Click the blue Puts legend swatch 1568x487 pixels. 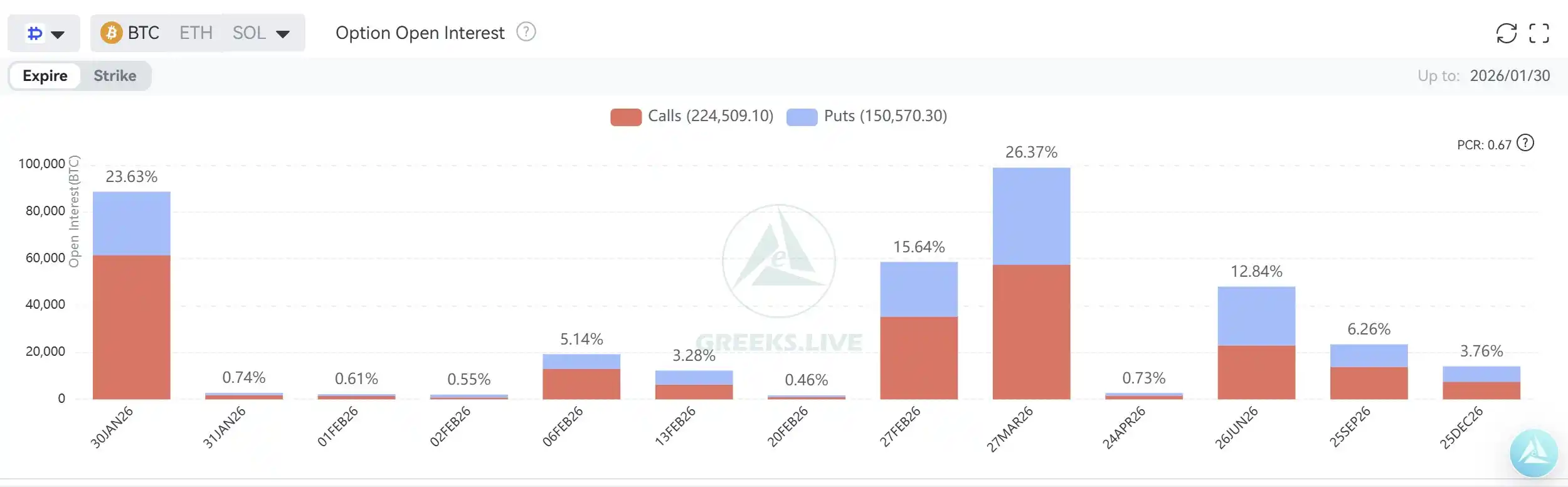(x=802, y=117)
